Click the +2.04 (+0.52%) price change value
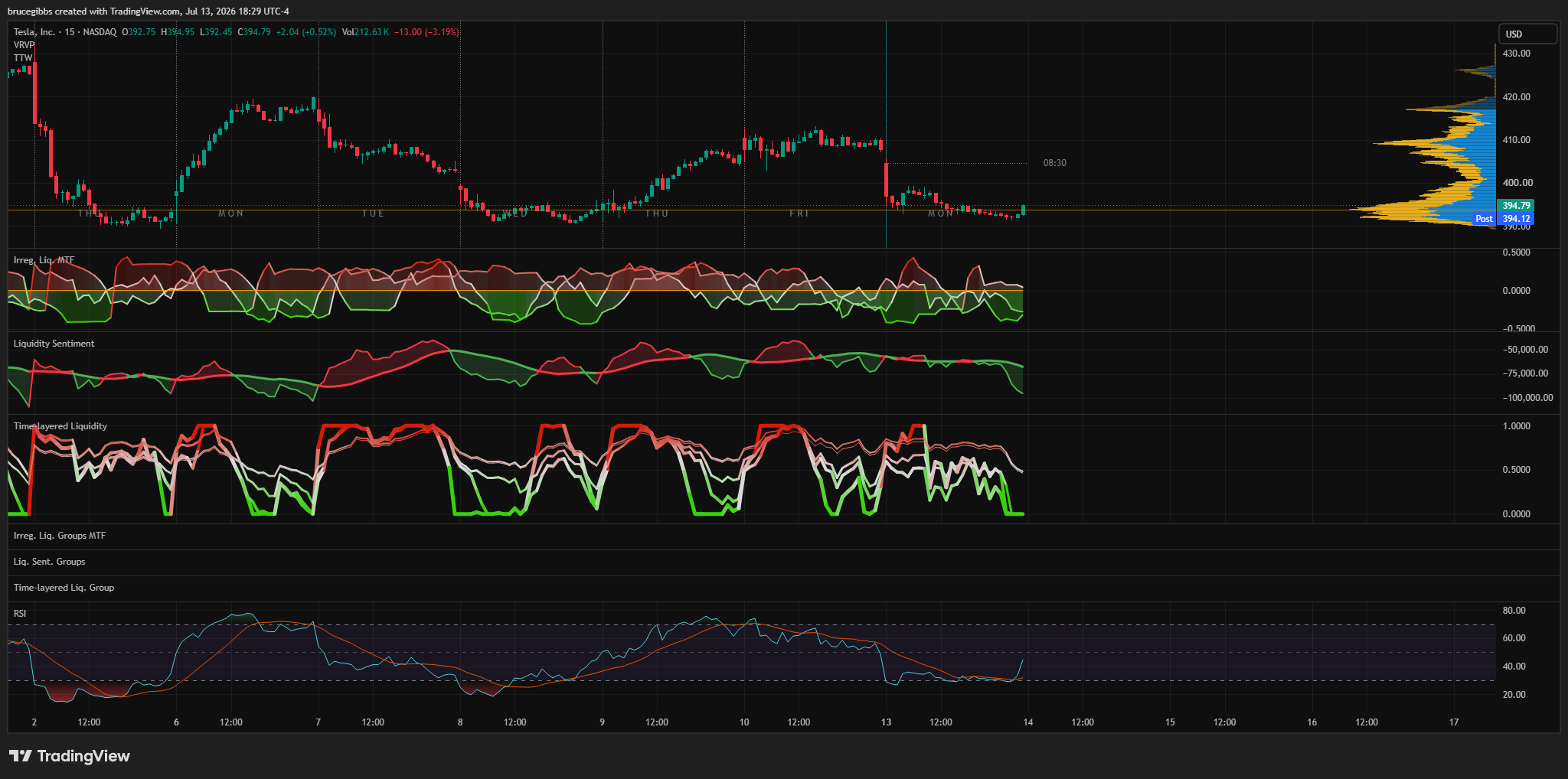 point(306,32)
